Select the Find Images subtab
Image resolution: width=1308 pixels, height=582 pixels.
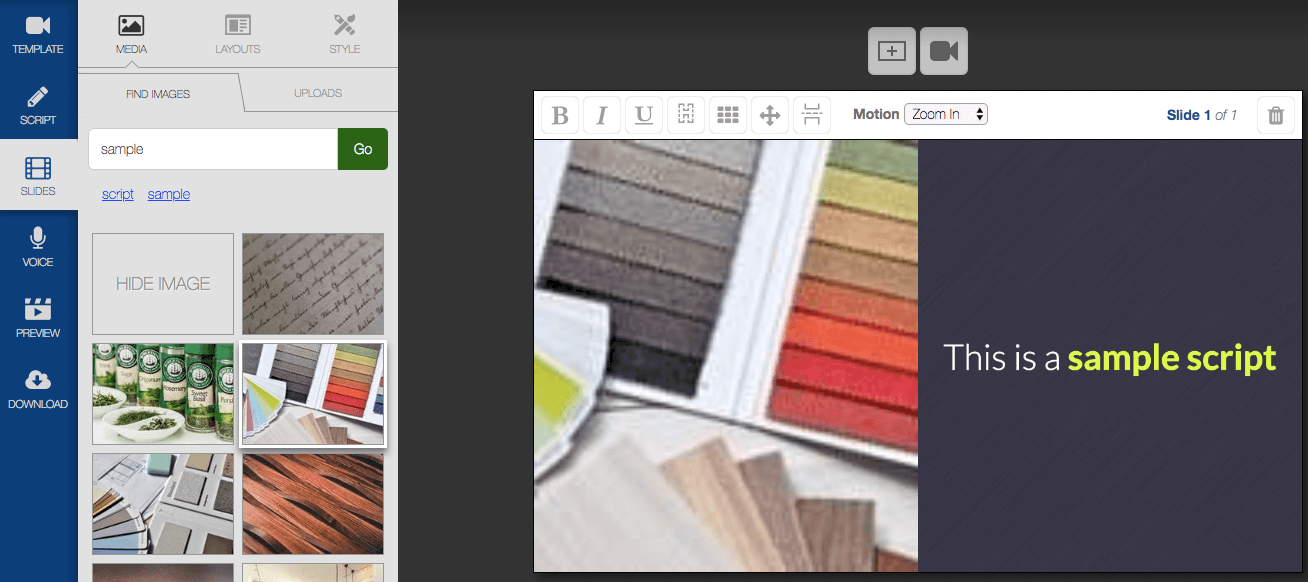click(x=158, y=93)
